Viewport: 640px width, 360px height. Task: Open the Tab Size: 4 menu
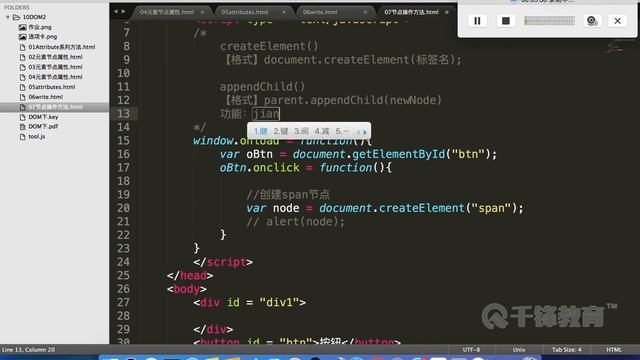[x=567, y=350]
